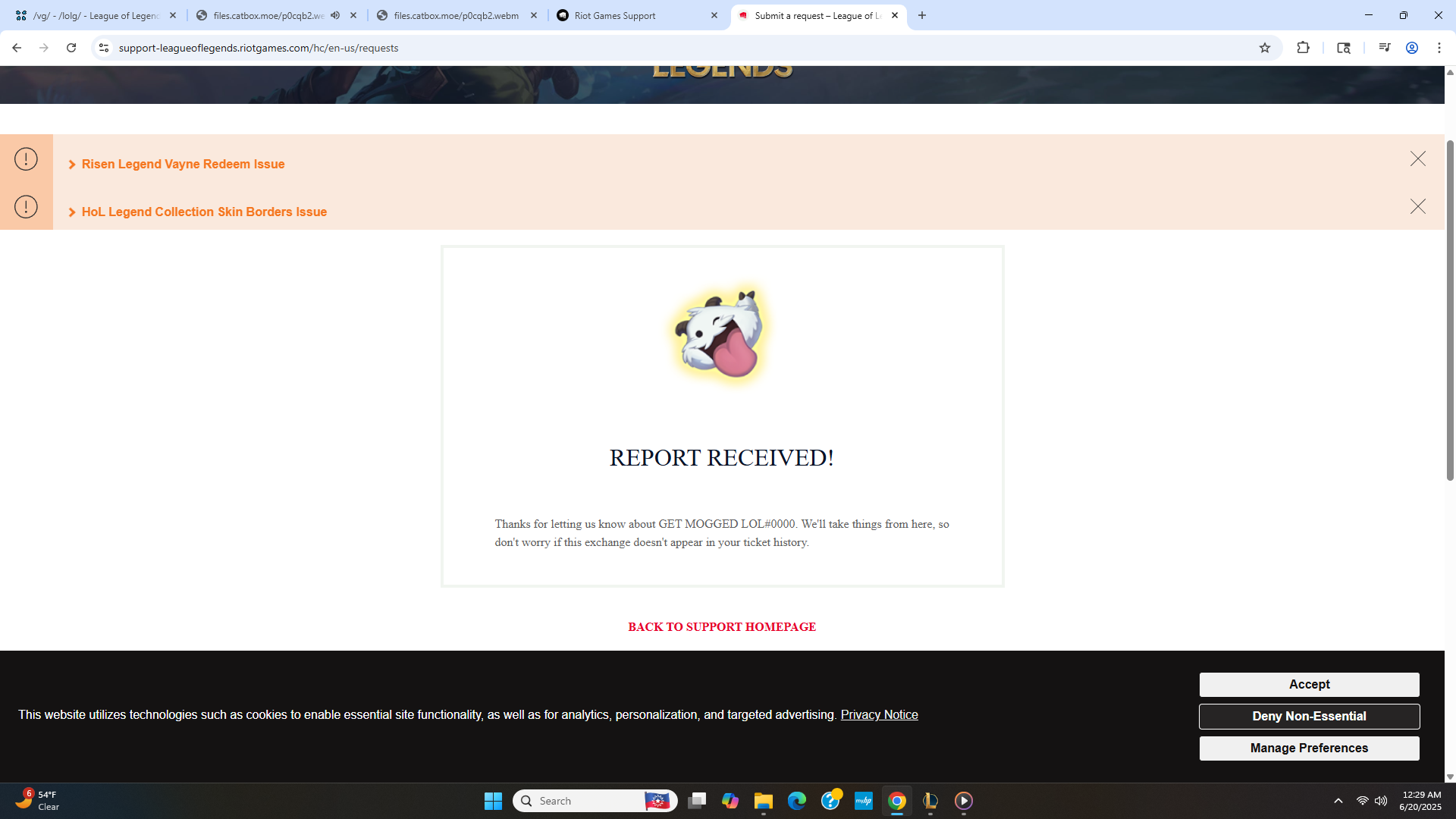Screen dimensions: 1456x819
Task: Click the browser forward arrow
Action: tap(44, 48)
